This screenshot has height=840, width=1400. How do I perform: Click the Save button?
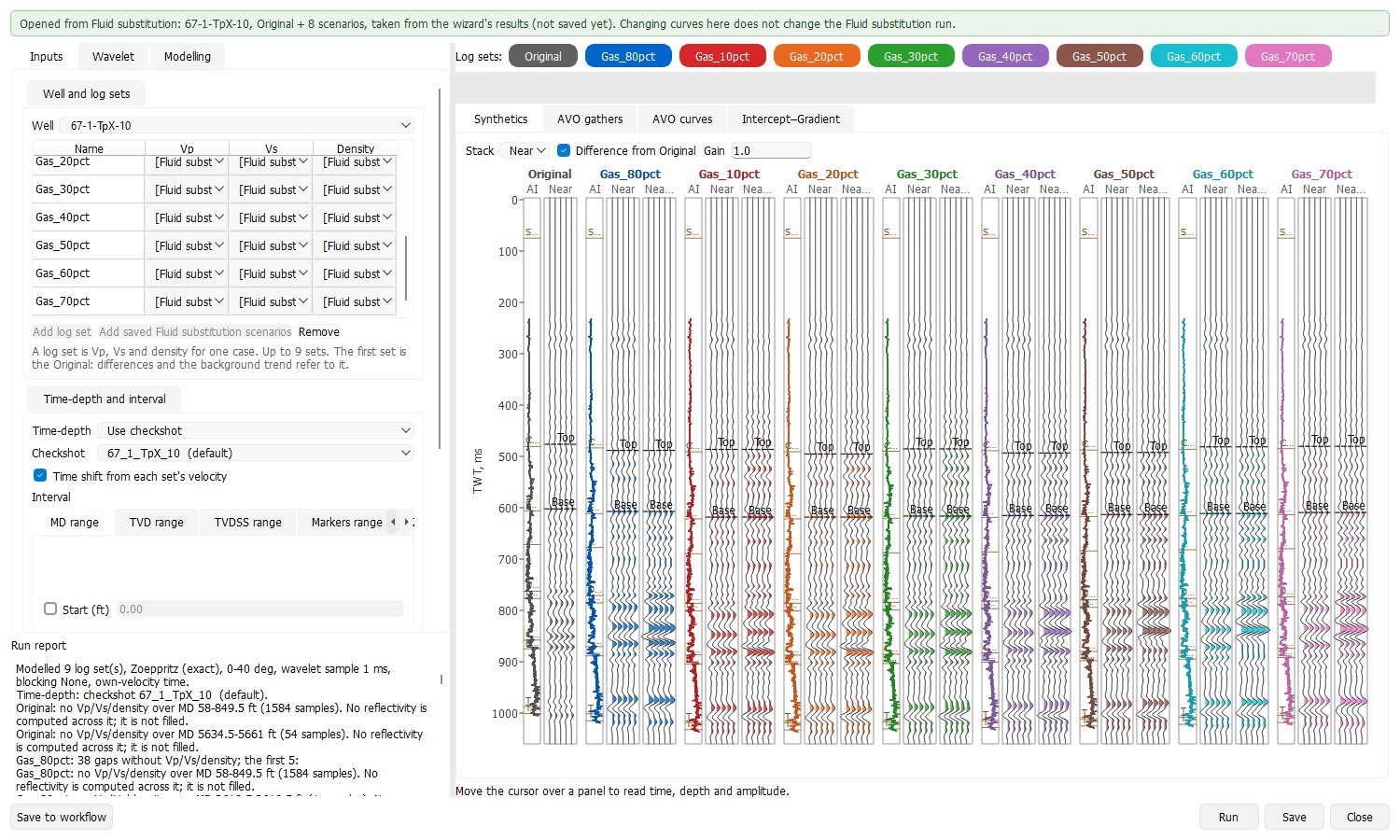[1294, 817]
